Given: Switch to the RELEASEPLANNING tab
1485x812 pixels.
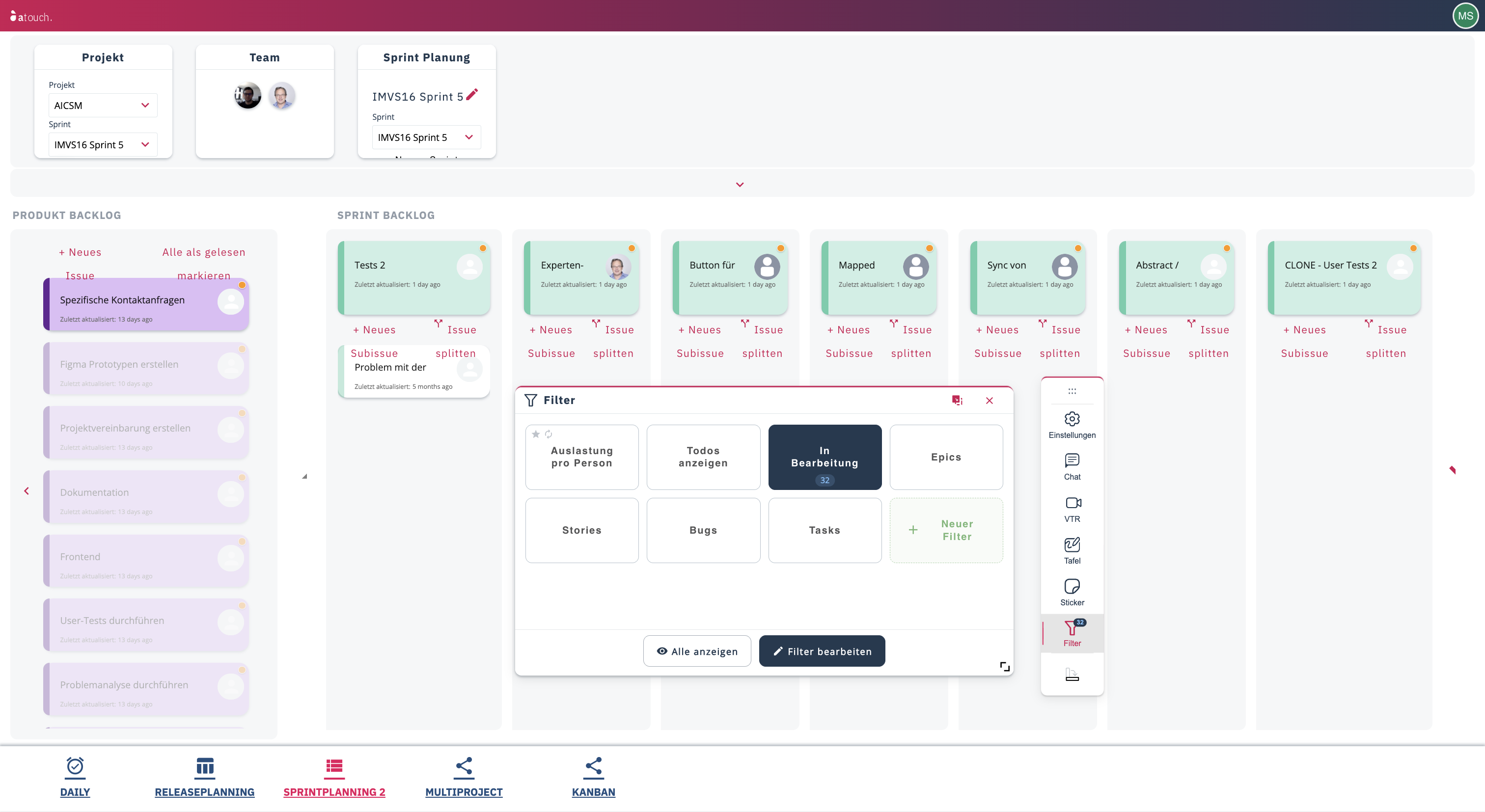Looking at the screenshot, I should [204, 778].
